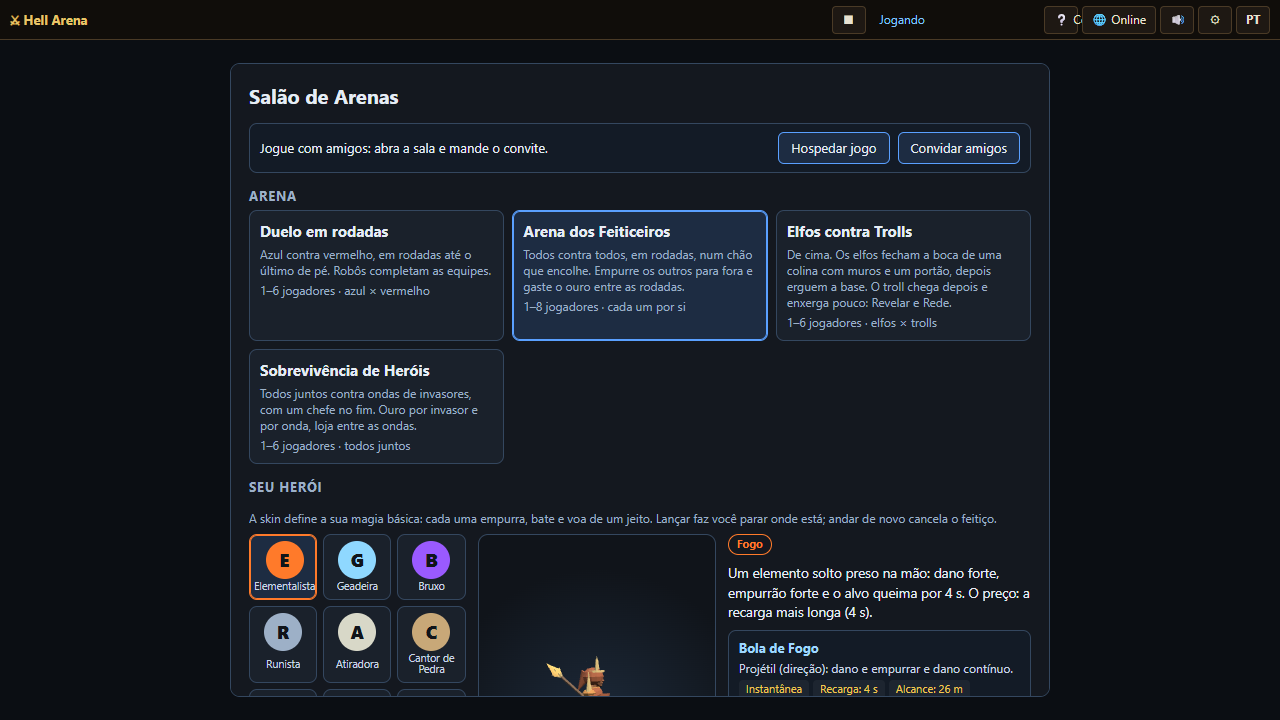The width and height of the screenshot is (1280, 720).
Task: Pick Sobrevivência de Heróis arena
Action: pos(376,406)
